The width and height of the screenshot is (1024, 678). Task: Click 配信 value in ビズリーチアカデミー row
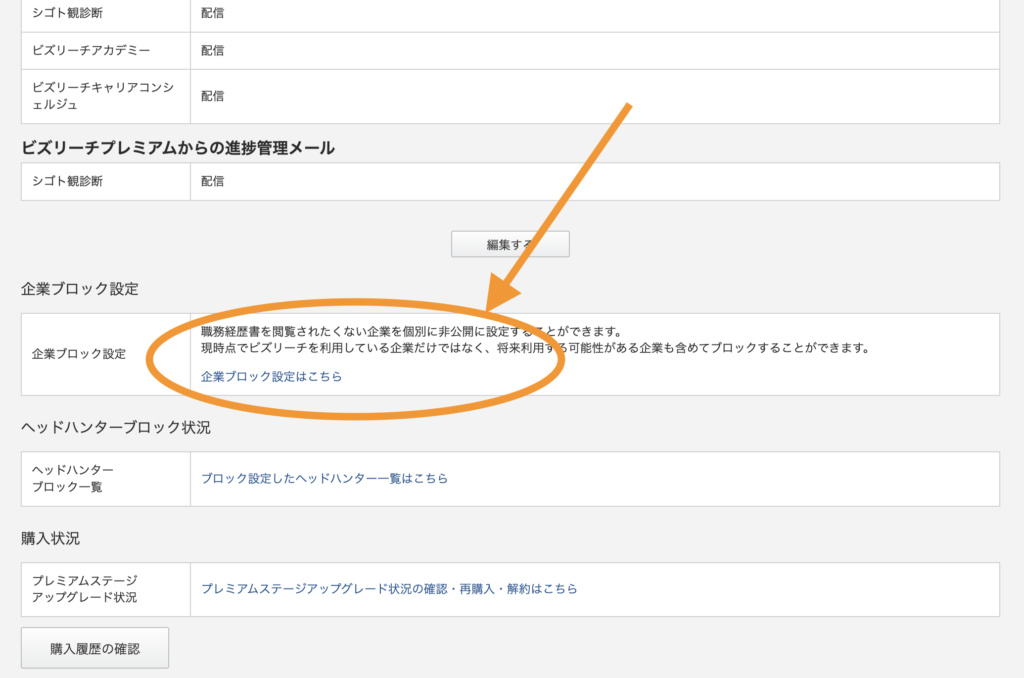(212, 50)
